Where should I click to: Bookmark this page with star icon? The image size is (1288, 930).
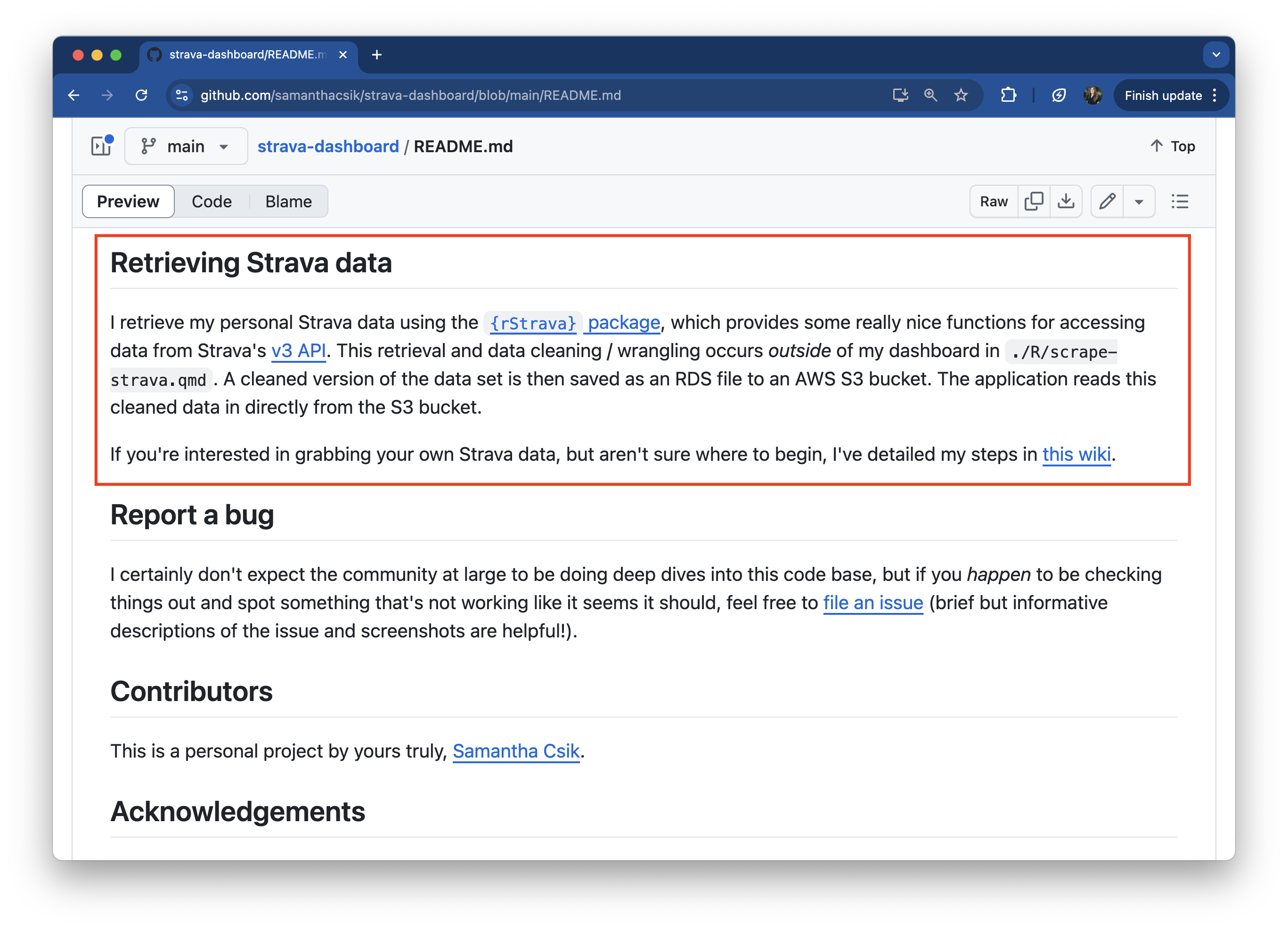pos(960,95)
